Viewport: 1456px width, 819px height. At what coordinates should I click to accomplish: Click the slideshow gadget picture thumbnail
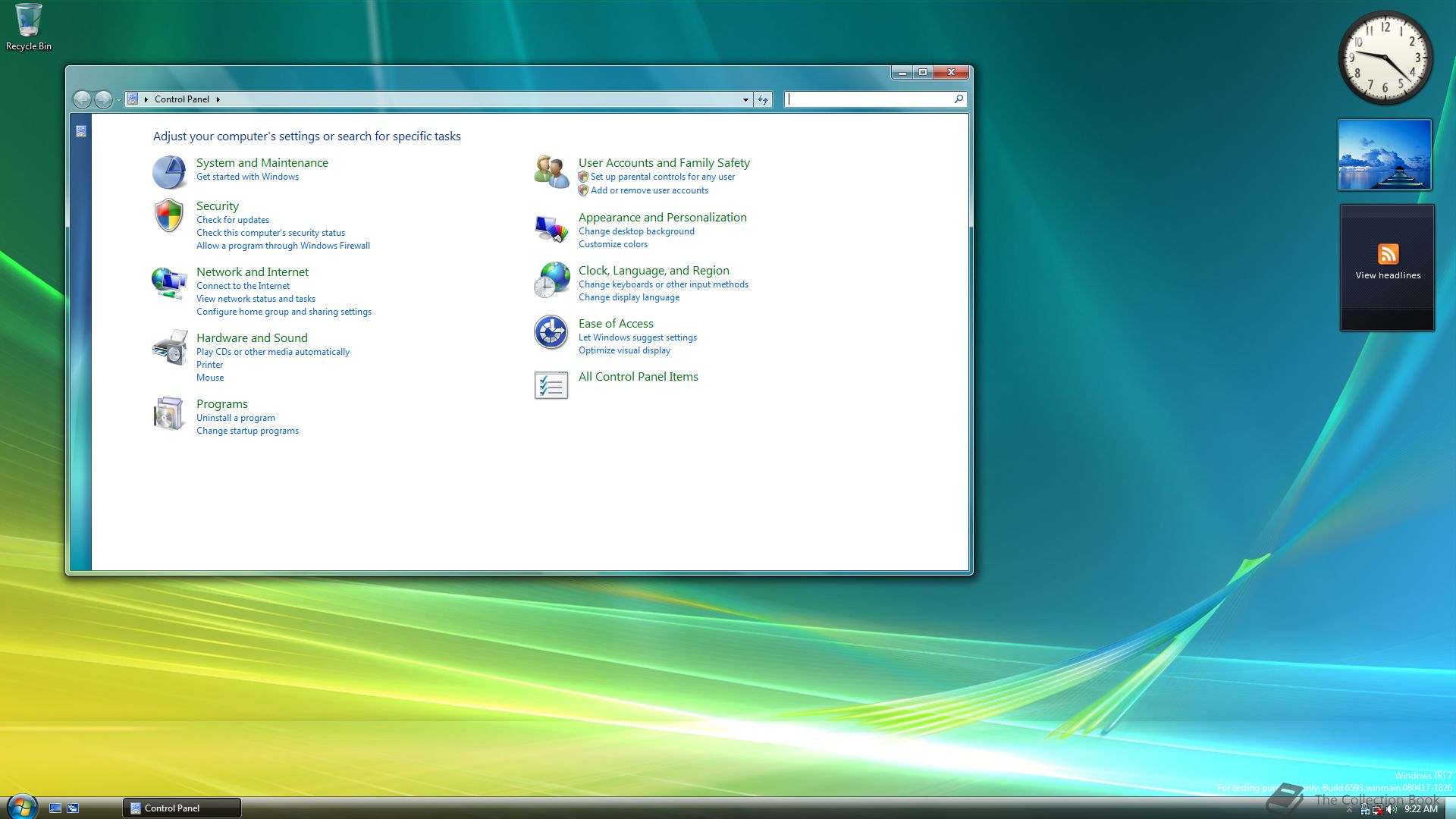pyautogui.click(x=1385, y=155)
